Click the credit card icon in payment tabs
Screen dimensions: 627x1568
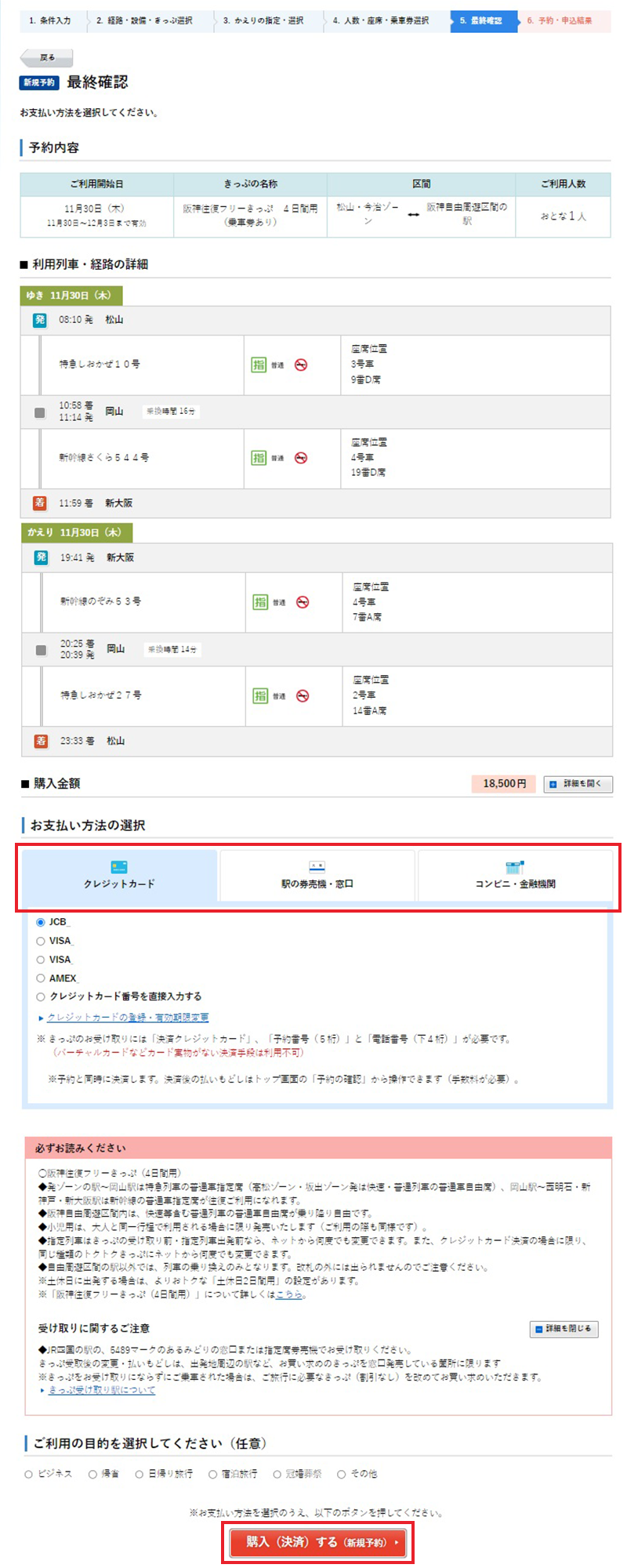(119, 867)
